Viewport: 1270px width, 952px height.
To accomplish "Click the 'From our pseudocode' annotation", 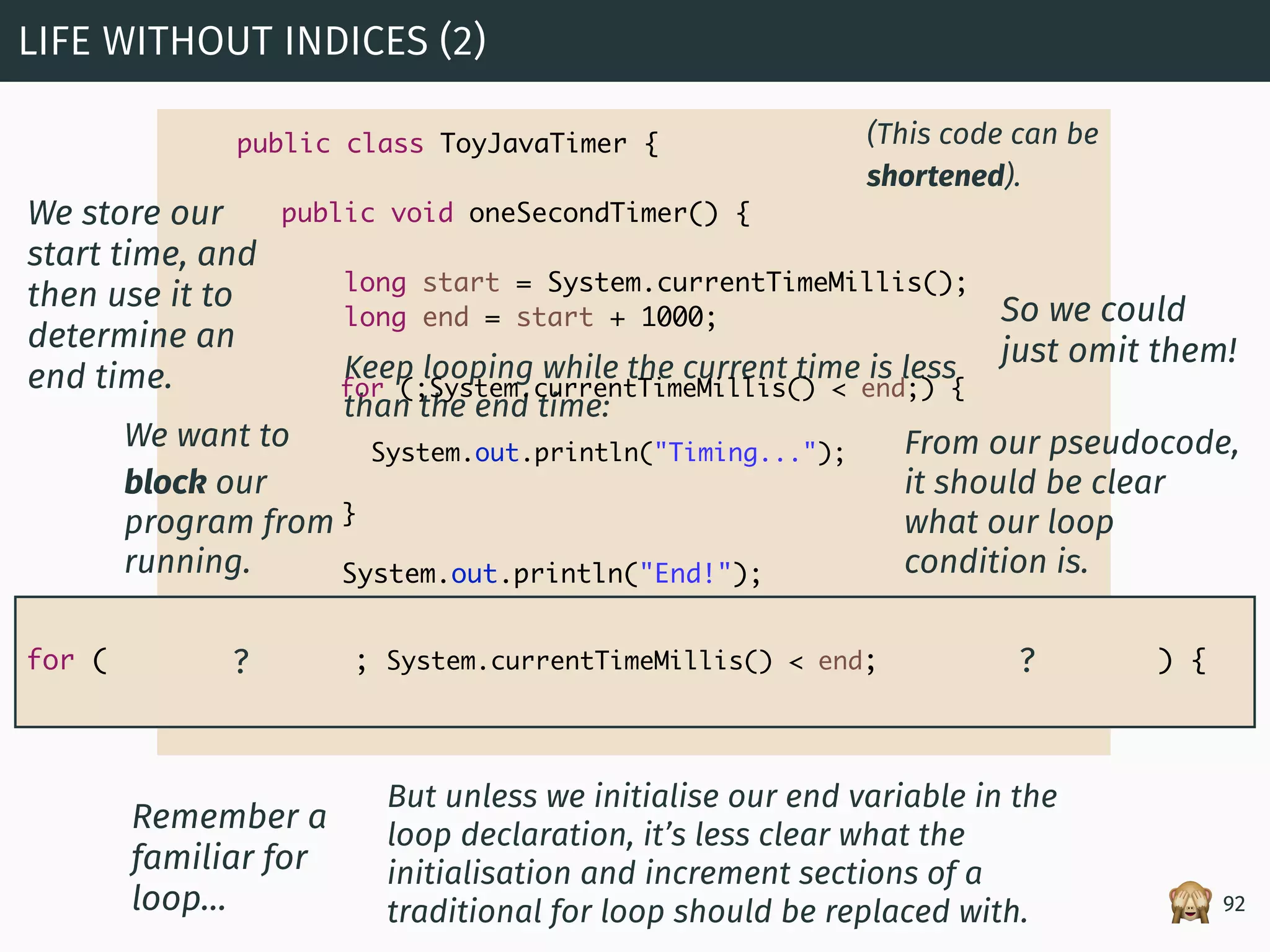I will [1072, 502].
